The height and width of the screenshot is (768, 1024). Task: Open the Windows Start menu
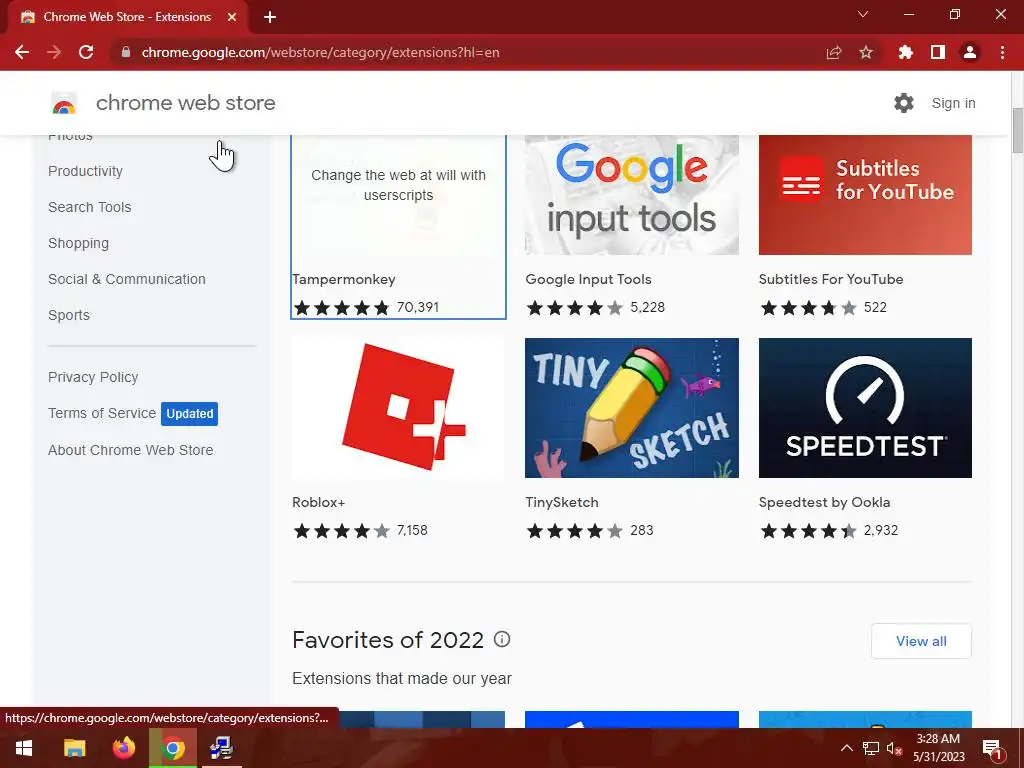pos(24,748)
